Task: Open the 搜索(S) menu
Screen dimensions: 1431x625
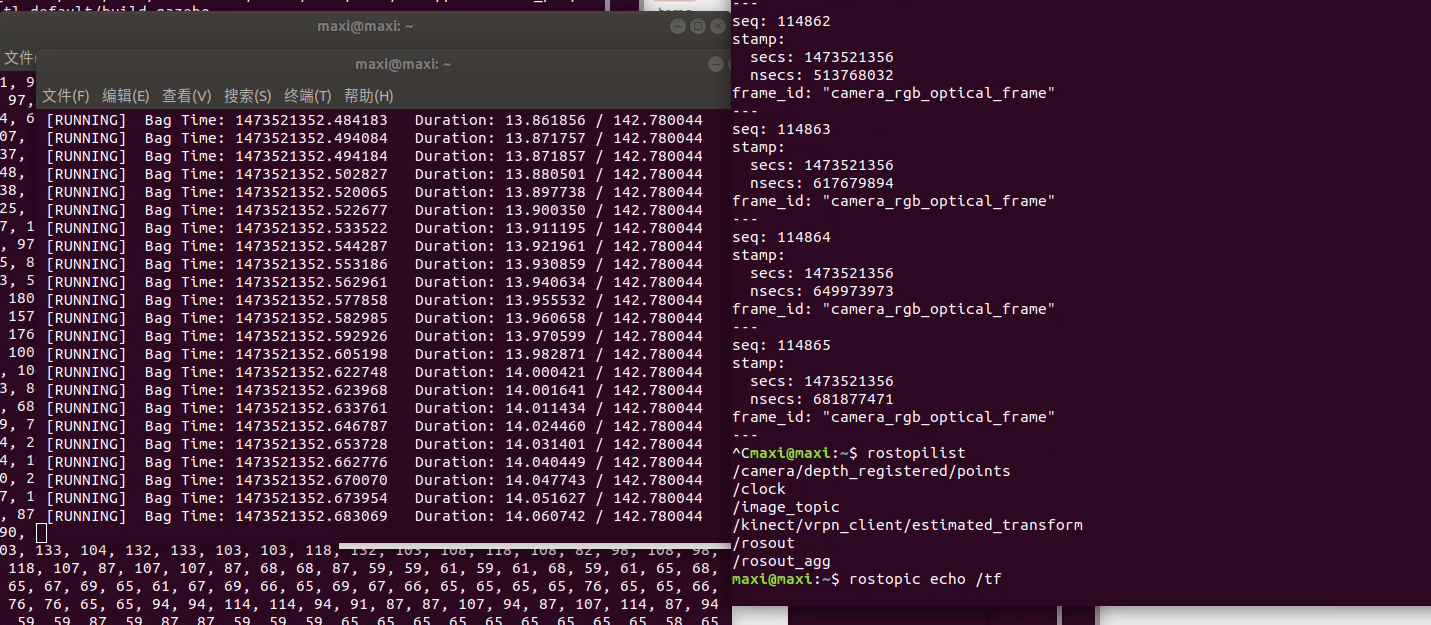Action: tap(248, 96)
